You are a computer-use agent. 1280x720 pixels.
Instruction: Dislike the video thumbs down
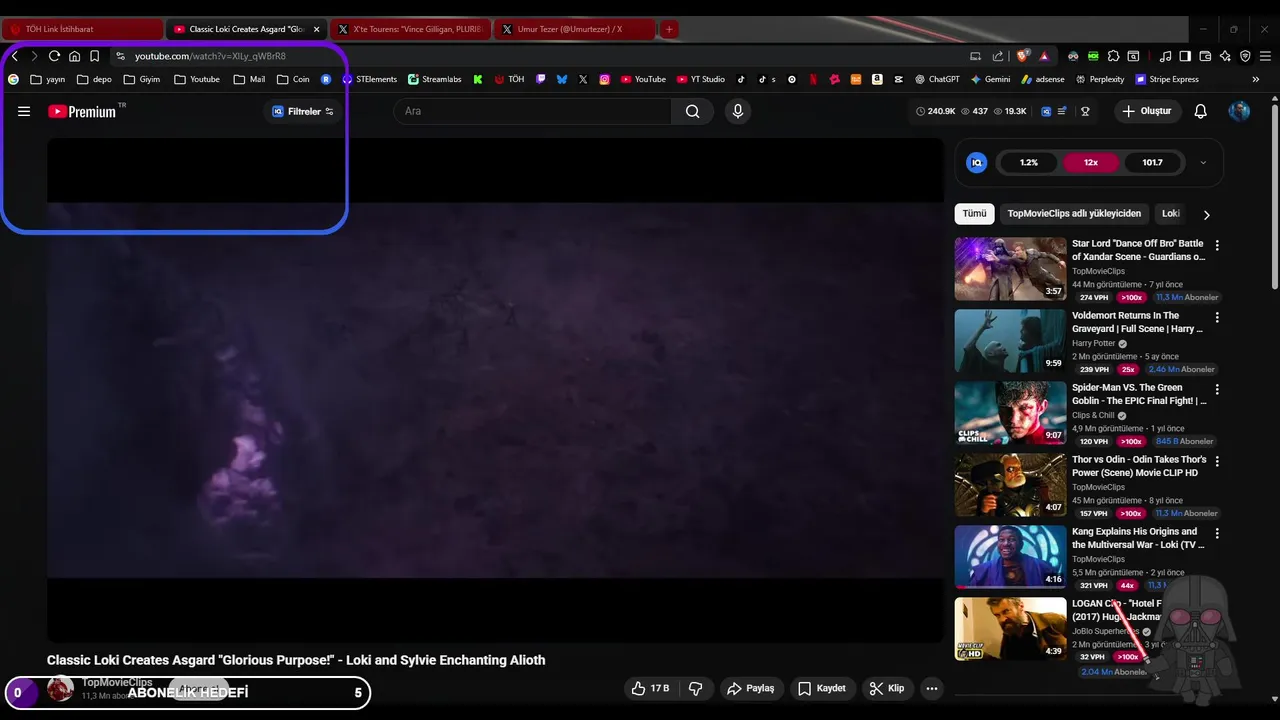coord(696,688)
